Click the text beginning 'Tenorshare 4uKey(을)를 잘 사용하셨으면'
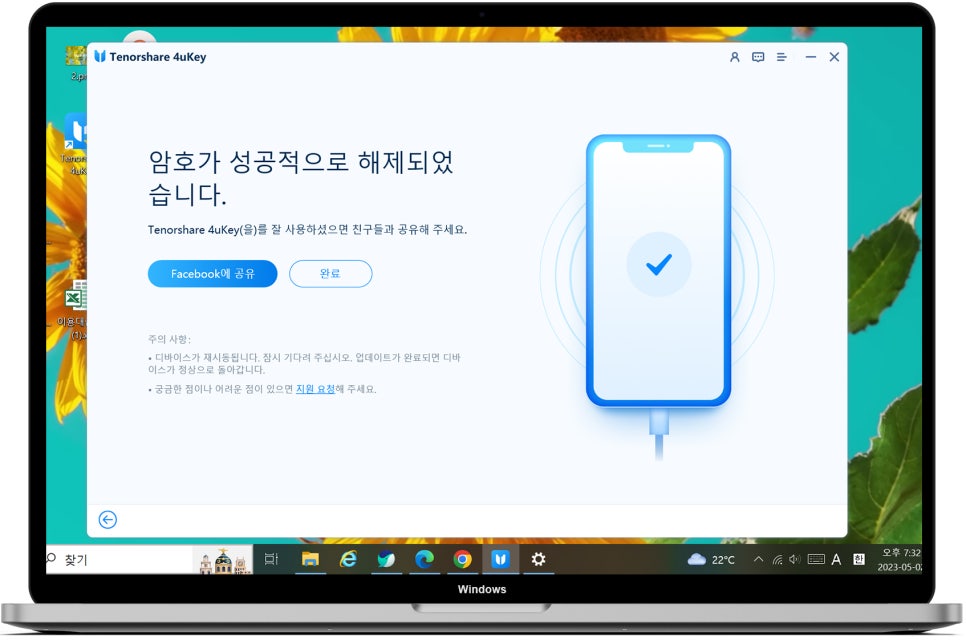The height and width of the screenshot is (640, 966). coord(307,230)
